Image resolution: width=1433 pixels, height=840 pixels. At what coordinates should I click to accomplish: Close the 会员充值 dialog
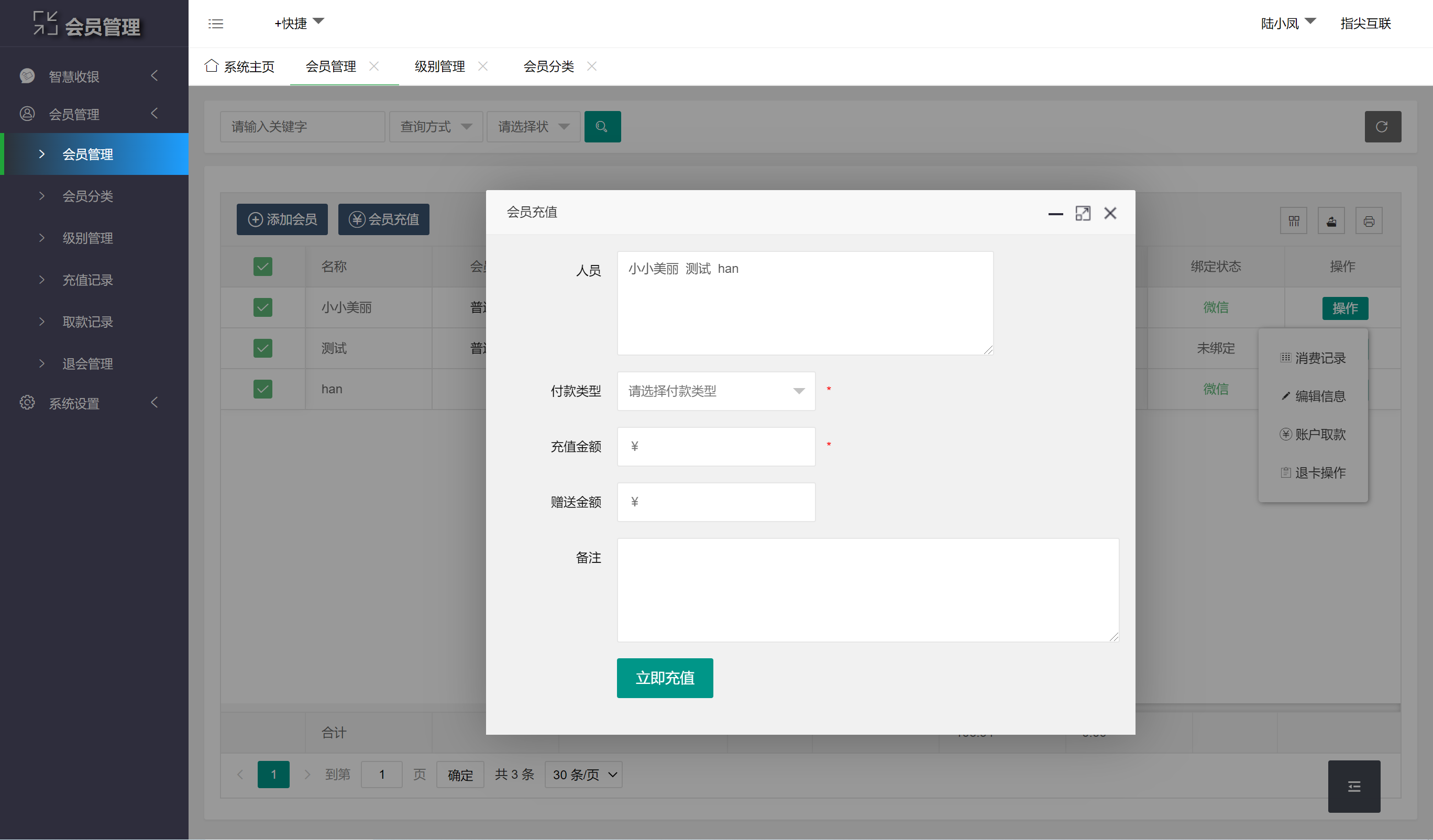point(1110,213)
